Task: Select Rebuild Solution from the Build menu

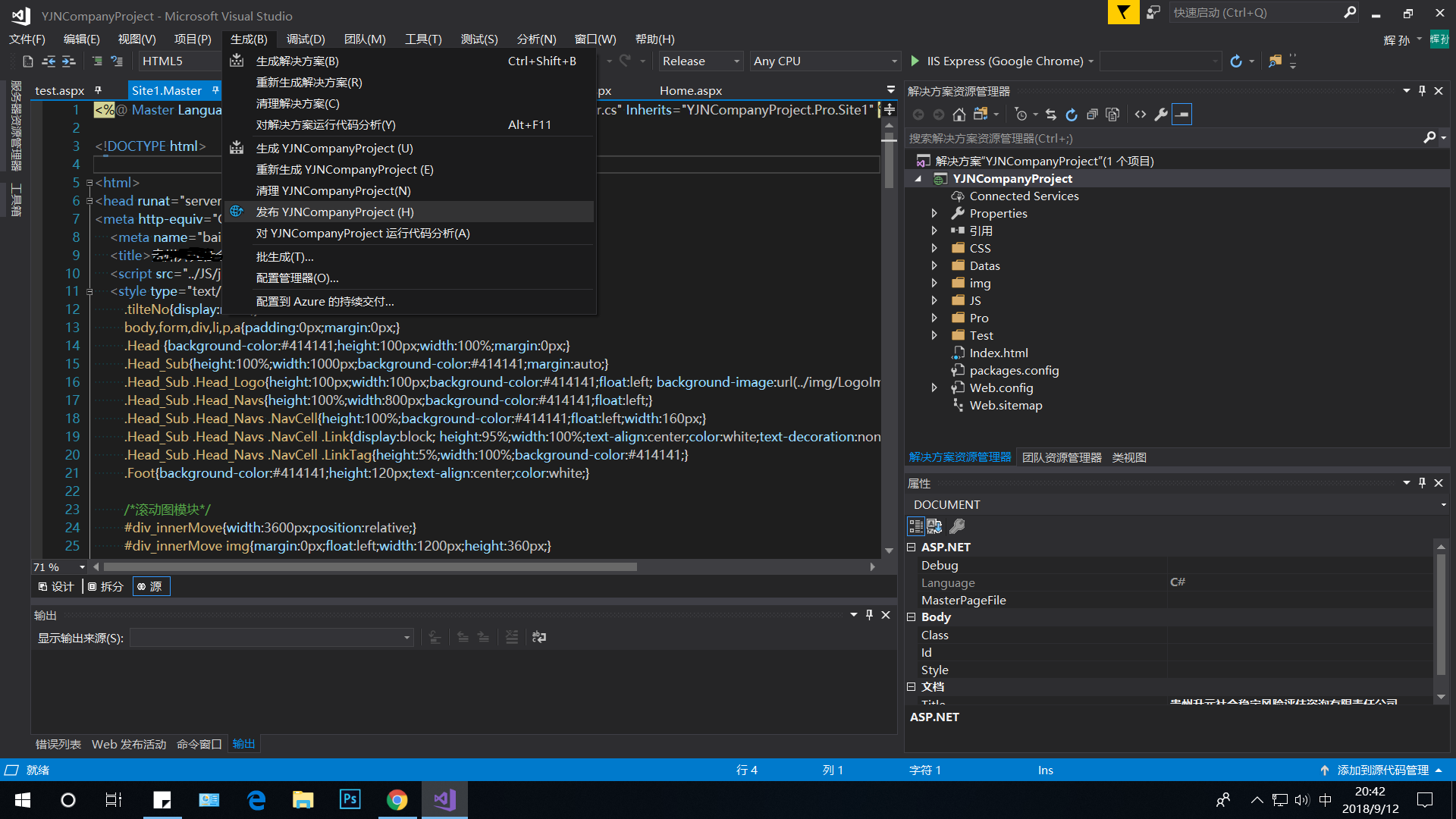Action: click(x=409, y=83)
